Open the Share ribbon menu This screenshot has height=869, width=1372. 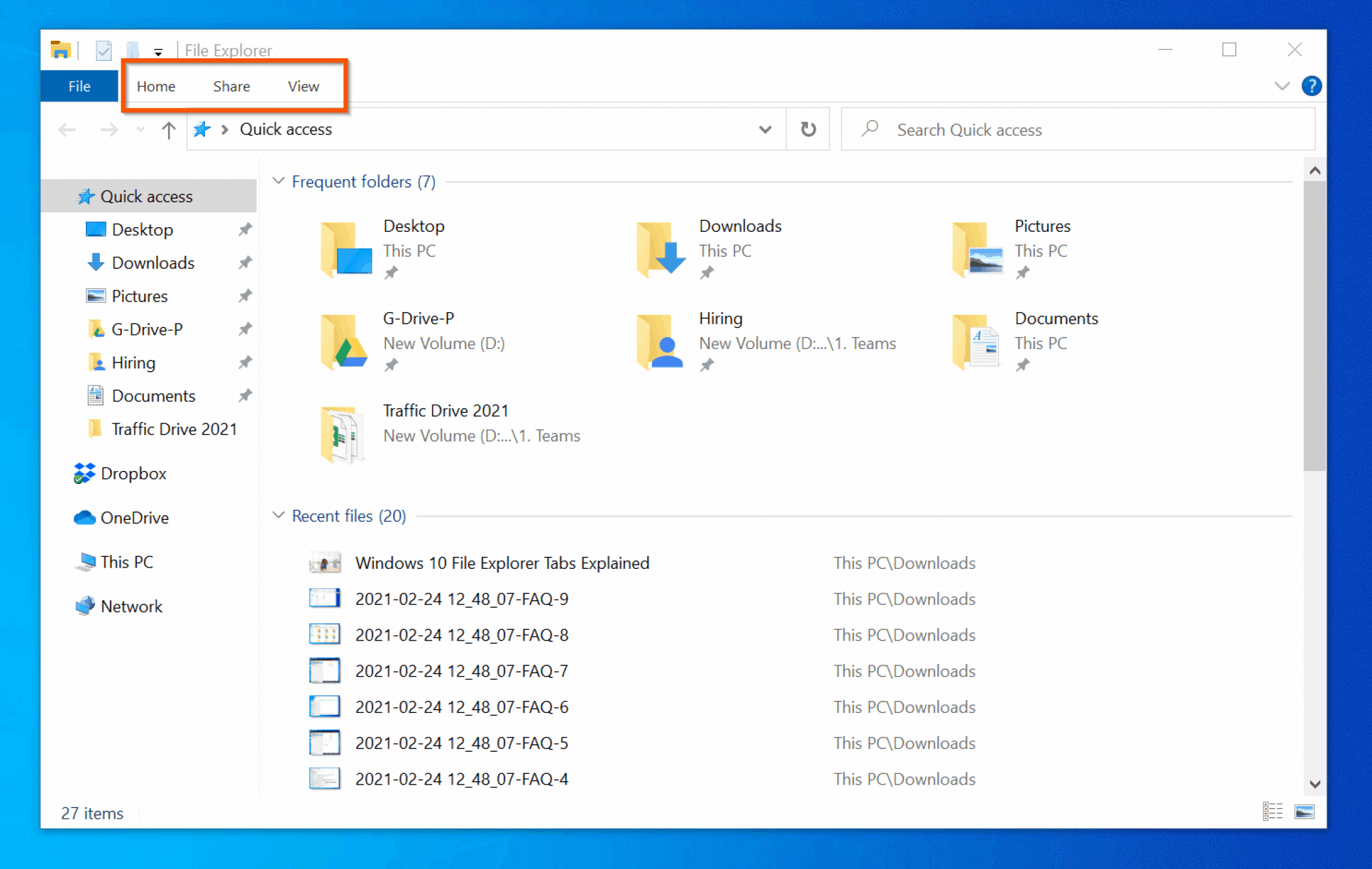click(x=231, y=85)
